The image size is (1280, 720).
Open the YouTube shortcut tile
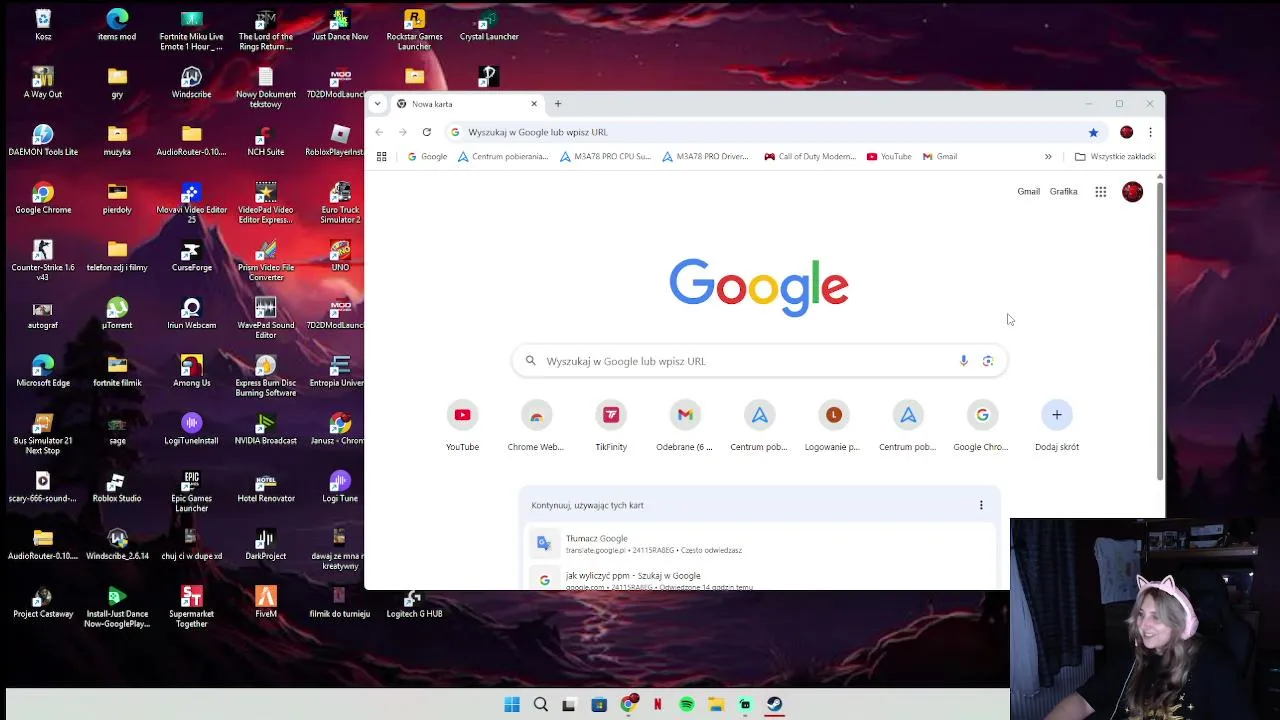[462, 427]
